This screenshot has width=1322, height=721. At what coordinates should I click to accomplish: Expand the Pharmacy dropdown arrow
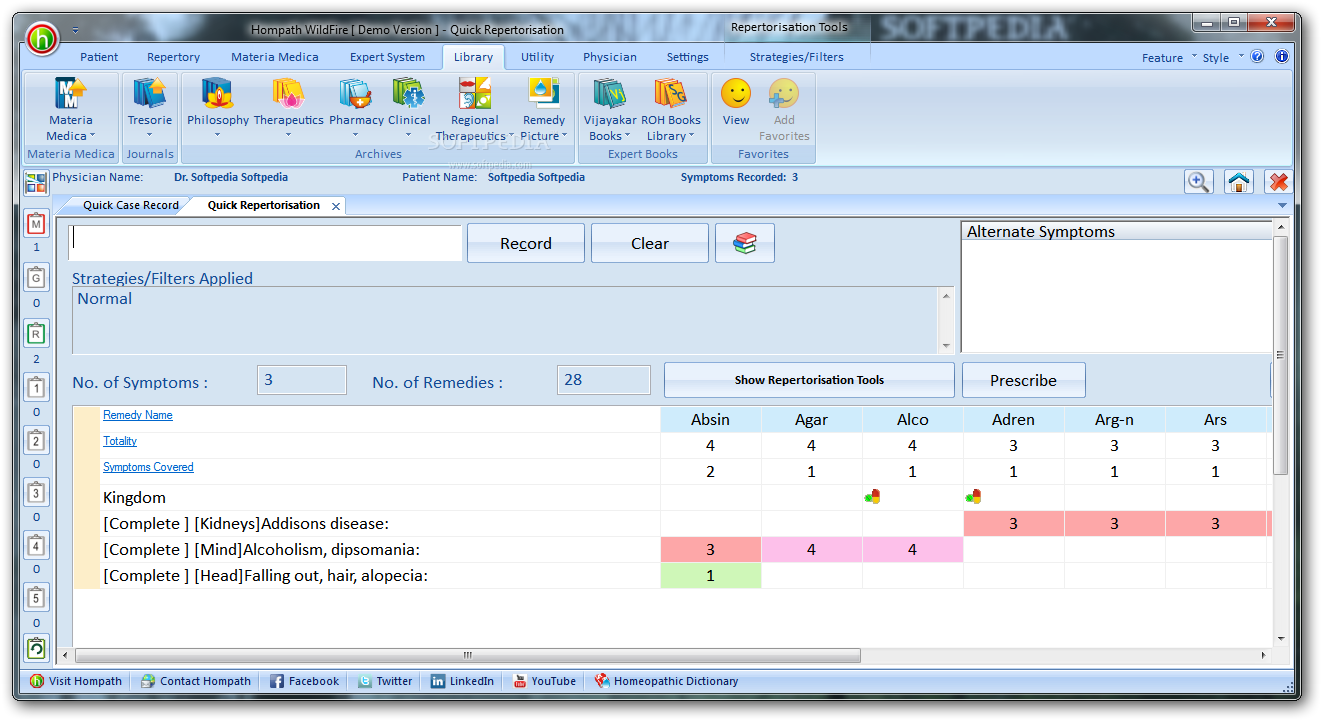click(x=355, y=135)
